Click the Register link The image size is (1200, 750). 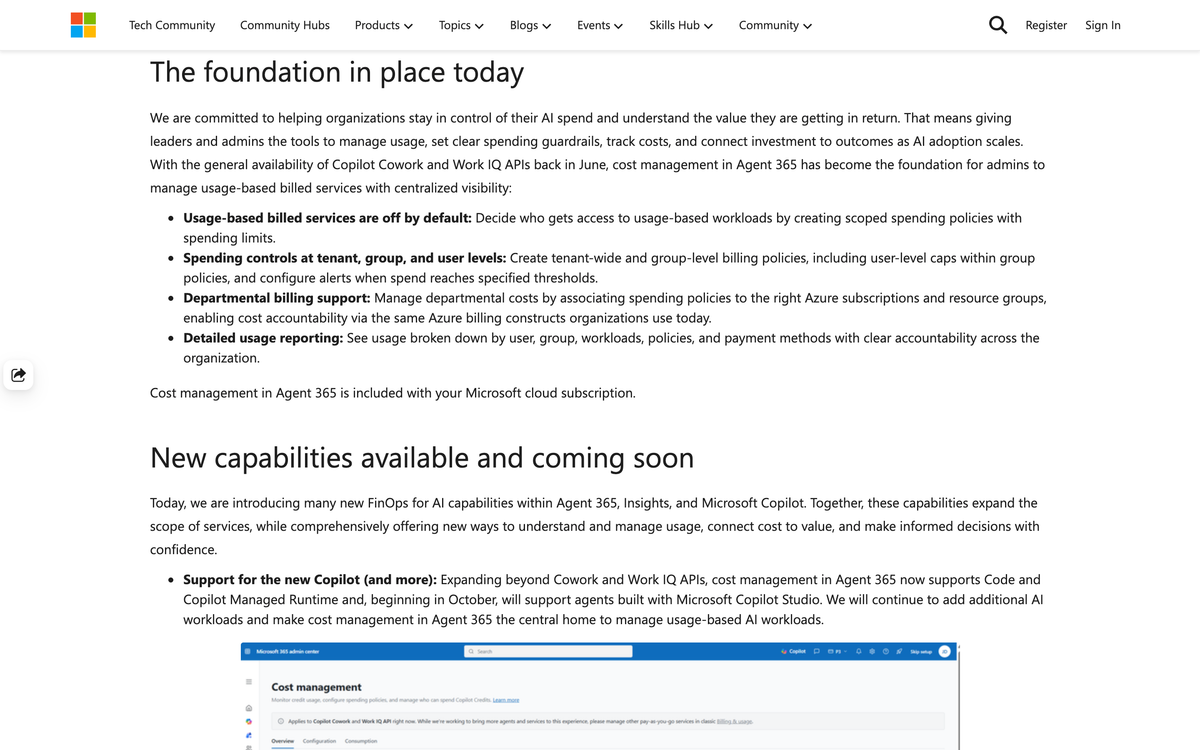click(1046, 25)
